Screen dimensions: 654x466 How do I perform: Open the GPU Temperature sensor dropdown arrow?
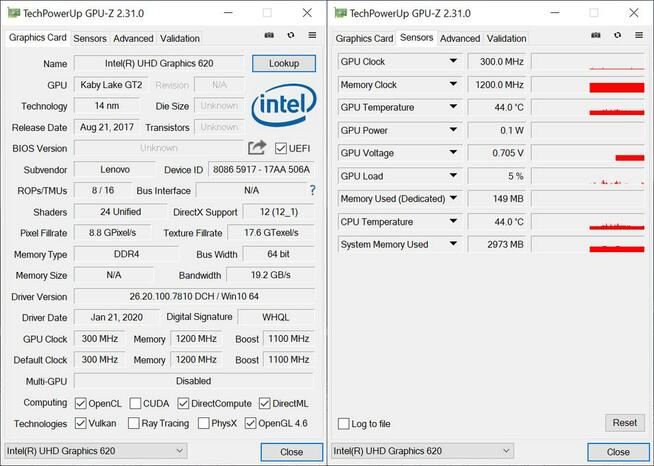453,107
